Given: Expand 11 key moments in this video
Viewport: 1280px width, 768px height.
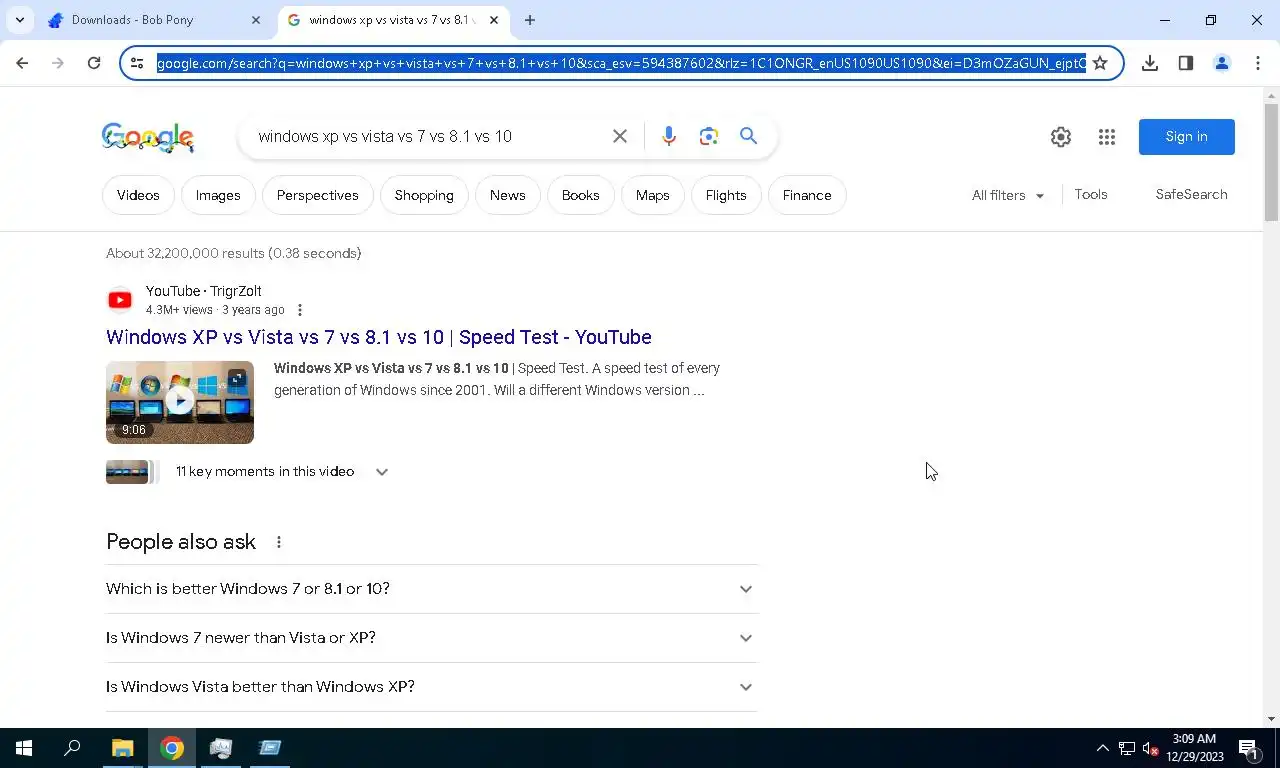Looking at the screenshot, I should 382,472.
